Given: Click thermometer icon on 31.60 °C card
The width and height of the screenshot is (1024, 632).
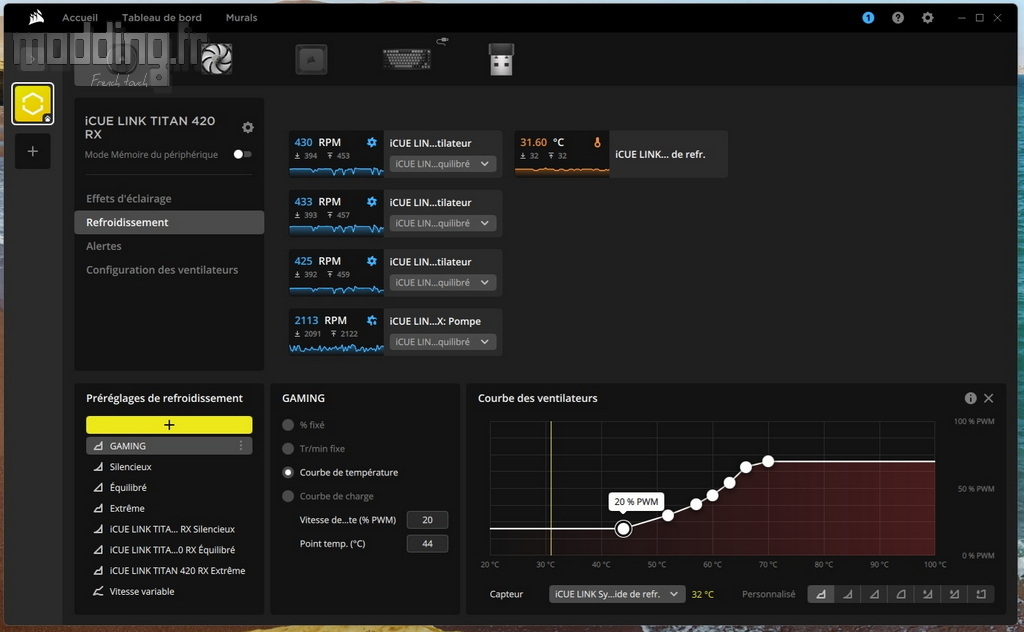Looking at the screenshot, I should [x=597, y=142].
